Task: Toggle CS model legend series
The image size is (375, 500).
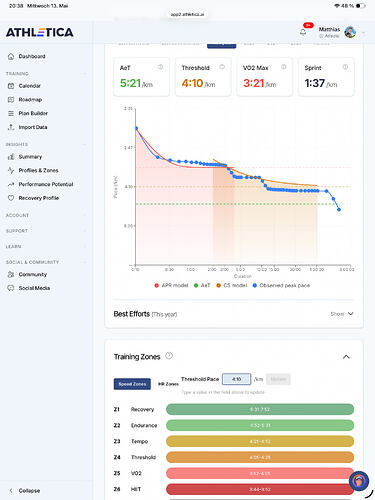Action: (232, 285)
